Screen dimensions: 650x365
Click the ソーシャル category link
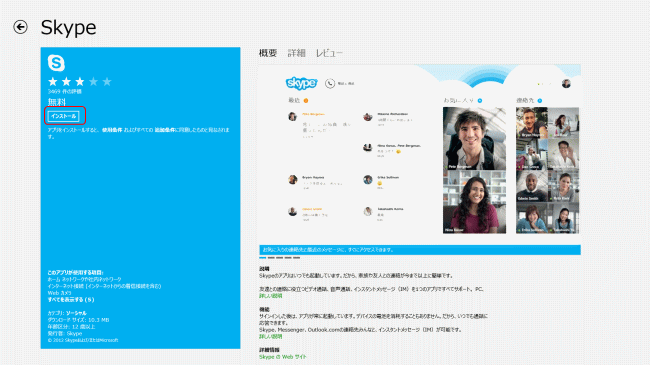click(x=76, y=313)
